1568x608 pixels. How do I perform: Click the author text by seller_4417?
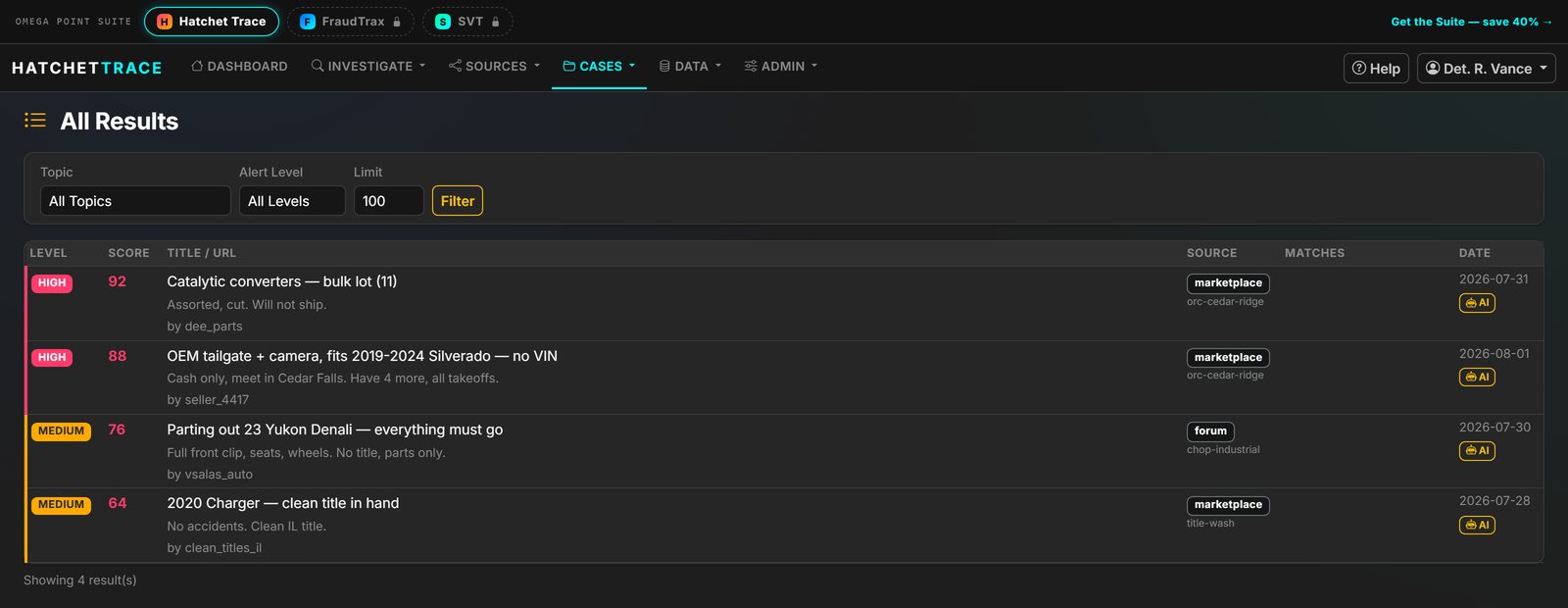[208, 400]
